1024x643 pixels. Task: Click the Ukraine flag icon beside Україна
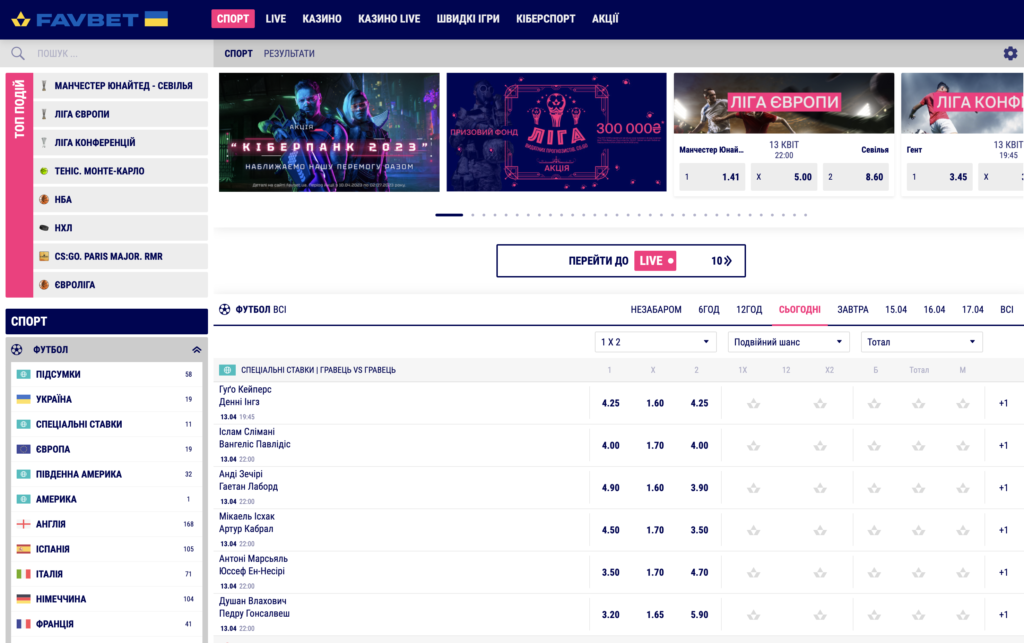[23, 399]
